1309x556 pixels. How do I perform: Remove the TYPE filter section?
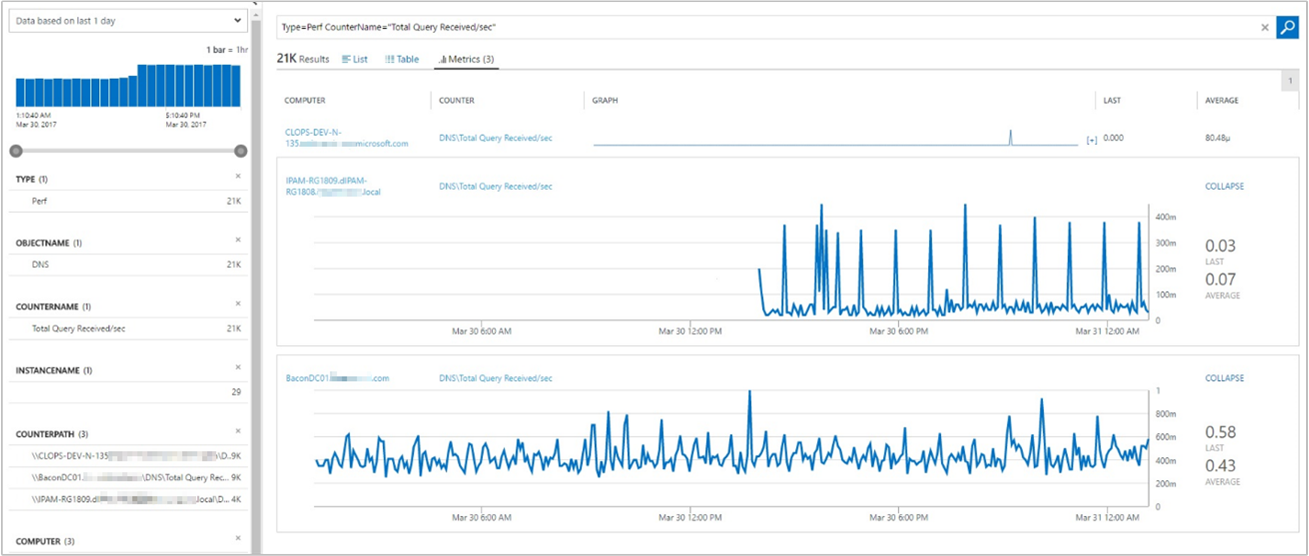238,176
